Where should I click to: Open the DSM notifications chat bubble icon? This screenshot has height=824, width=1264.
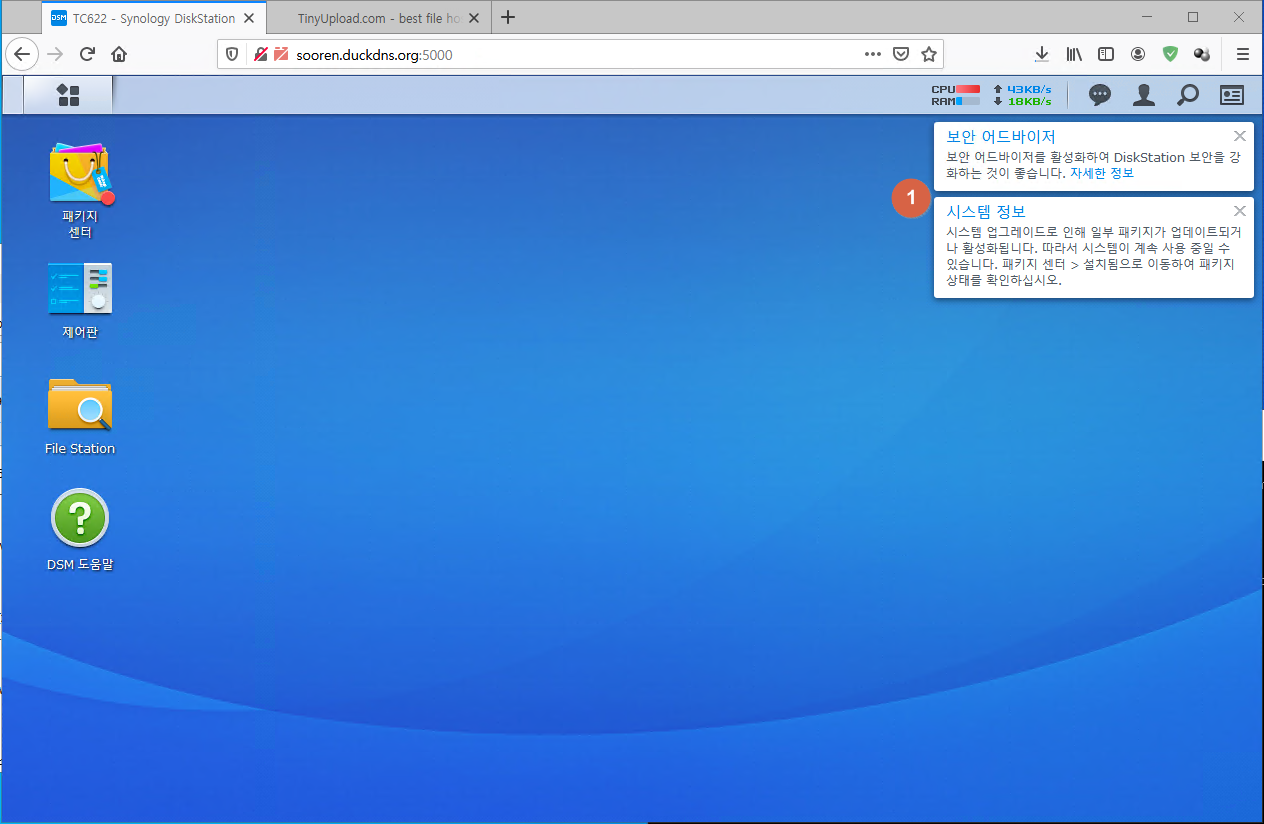(x=1100, y=95)
